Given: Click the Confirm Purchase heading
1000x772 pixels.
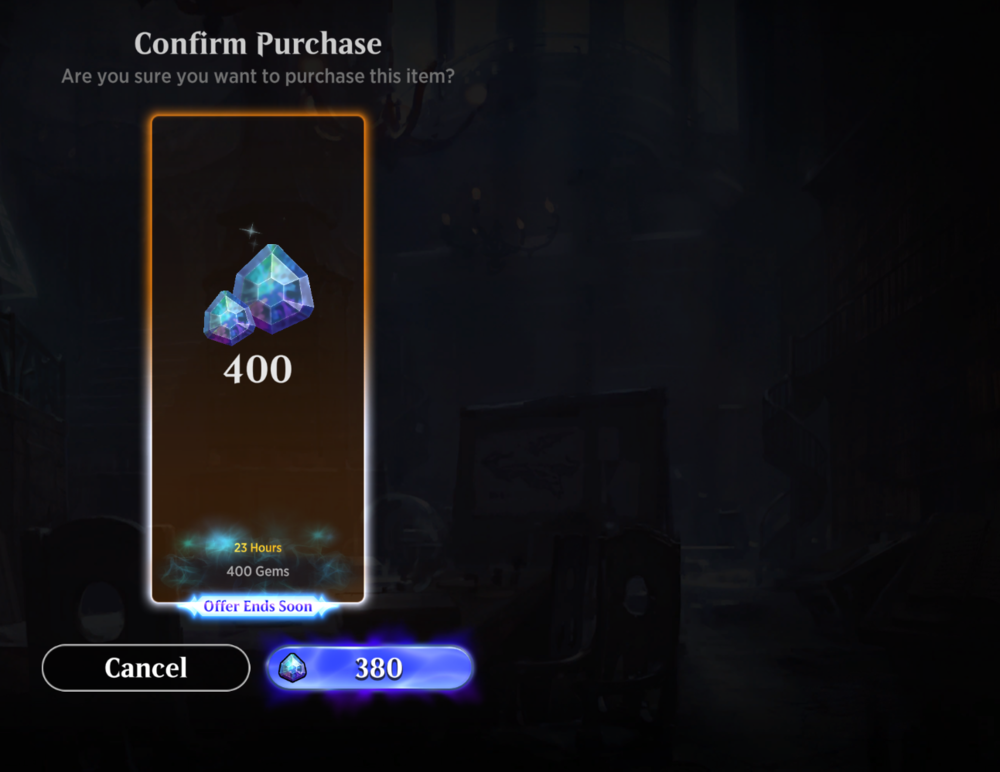Looking at the screenshot, I should 258,43.
